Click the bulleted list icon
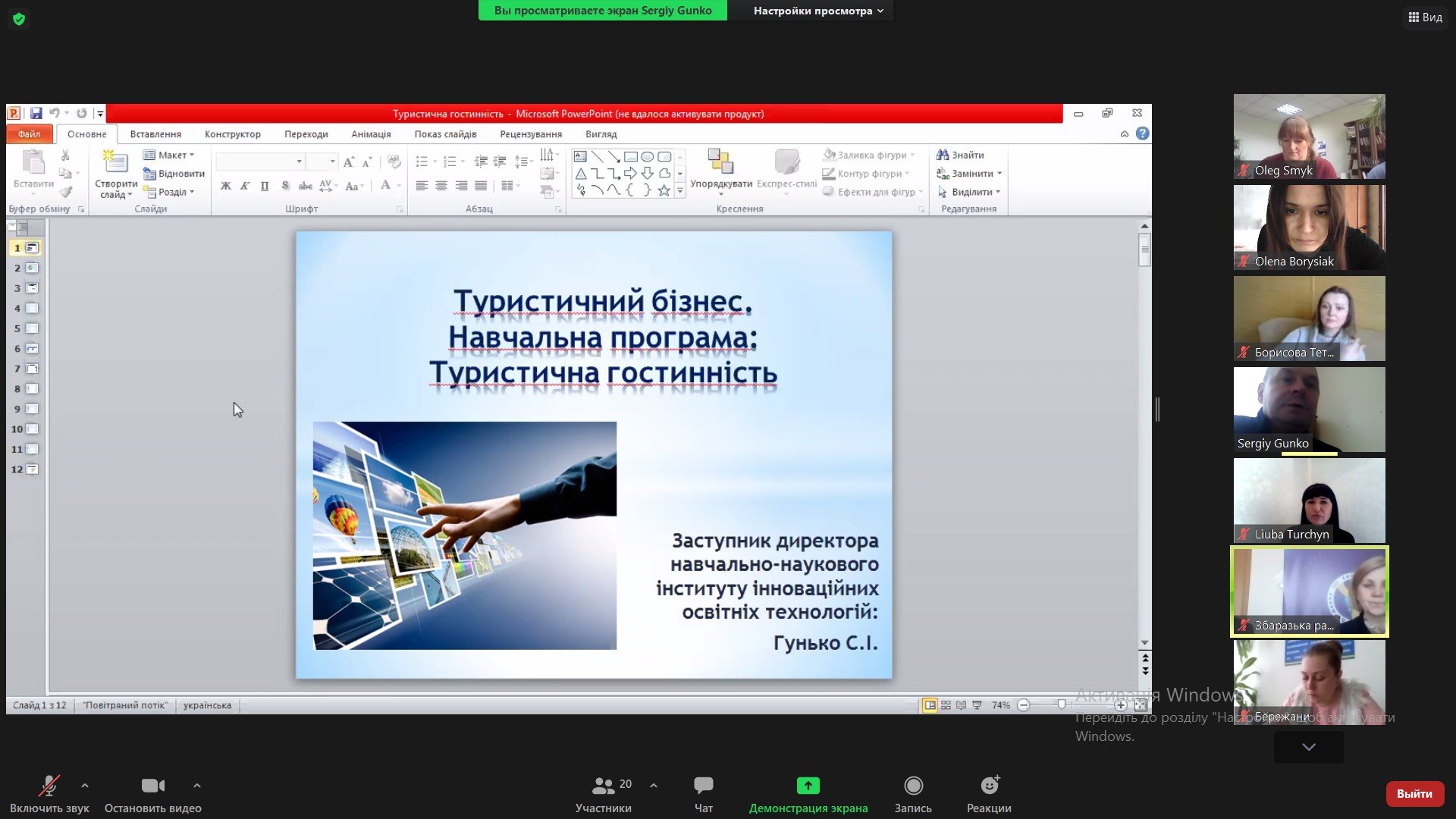The height and width of the screenshot is (819, 1456). tap(422, 162)
